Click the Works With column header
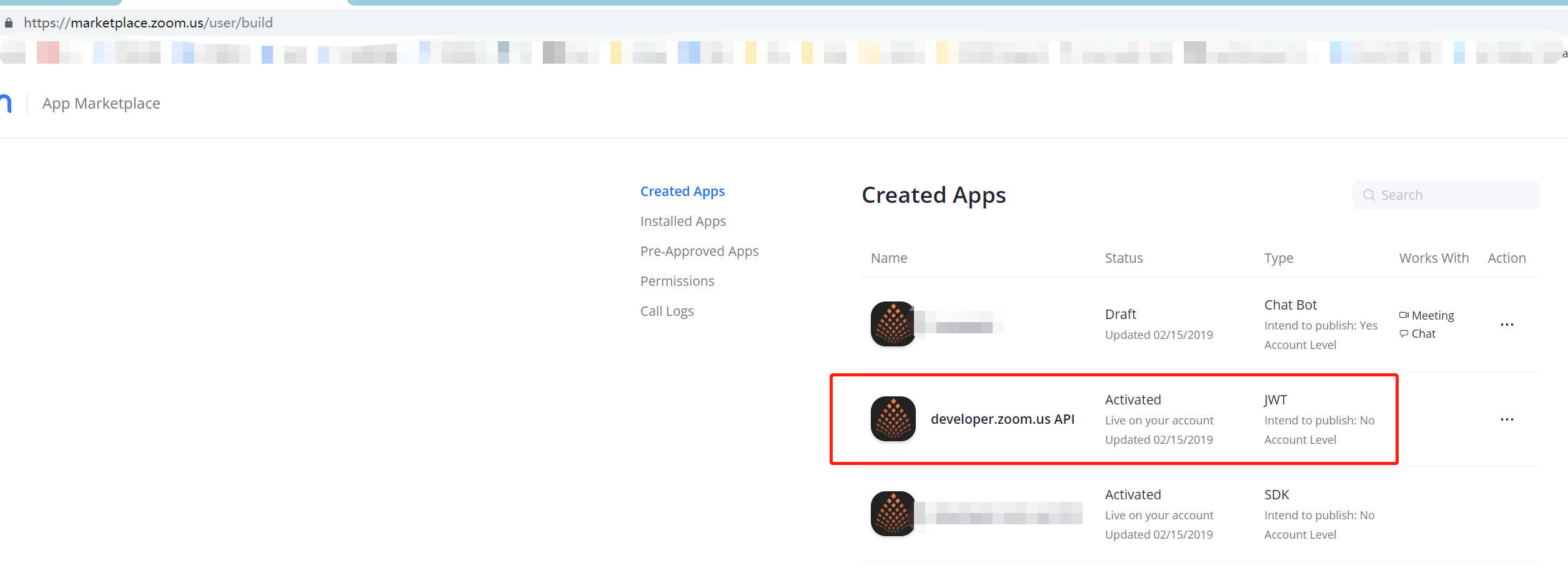The image size is (1568, 573). (x=1434, y=258)
